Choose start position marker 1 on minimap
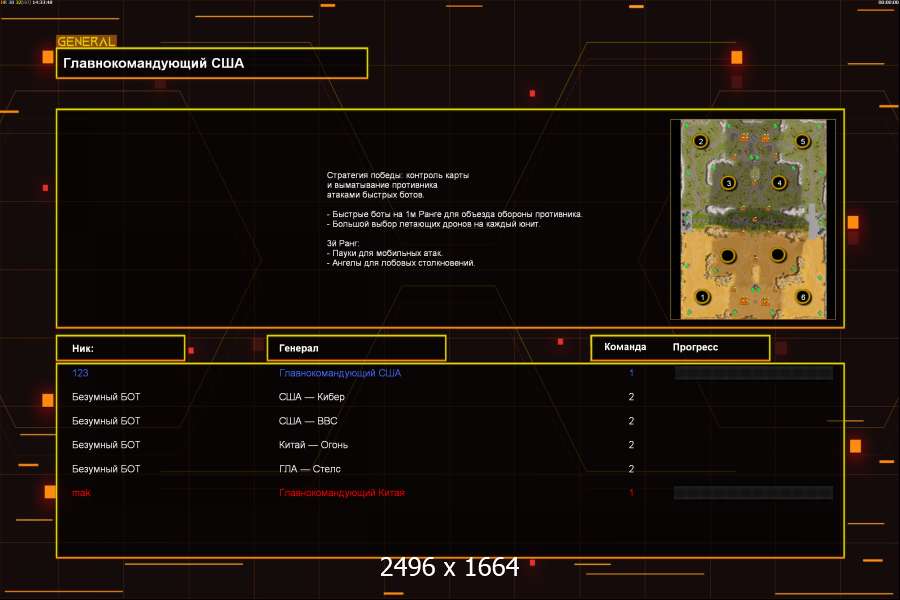 (702, 297)
